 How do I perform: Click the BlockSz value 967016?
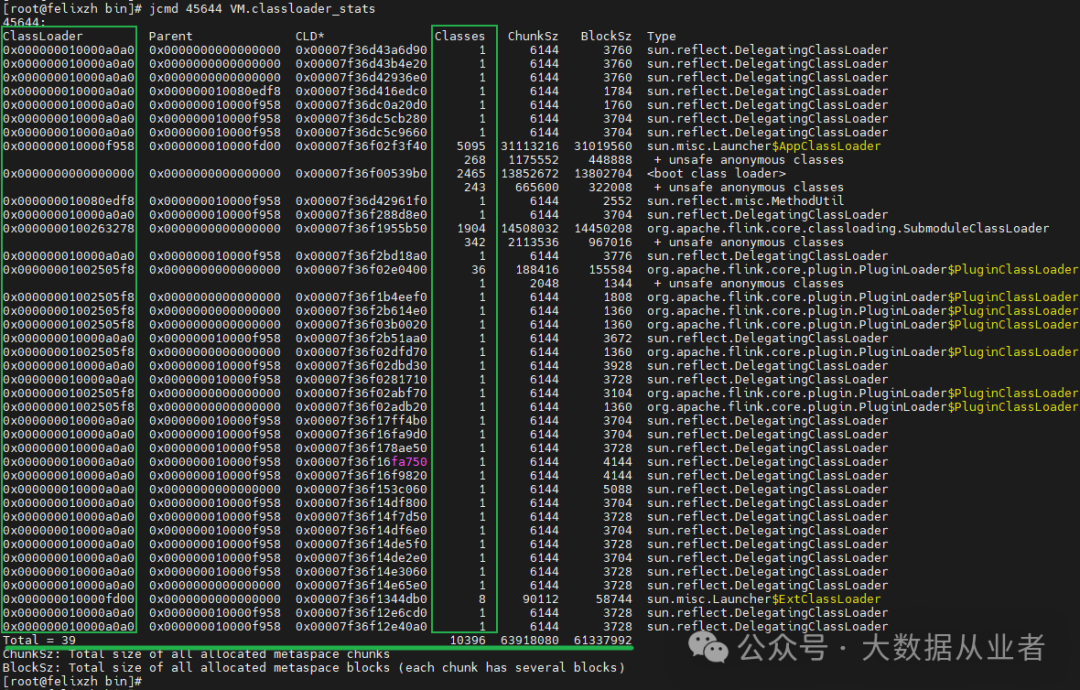pos(610,242)
